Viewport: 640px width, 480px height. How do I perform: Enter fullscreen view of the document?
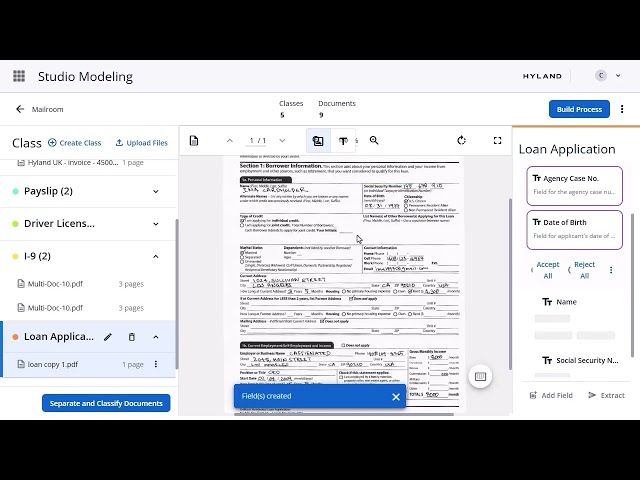(x=497, y=140)
